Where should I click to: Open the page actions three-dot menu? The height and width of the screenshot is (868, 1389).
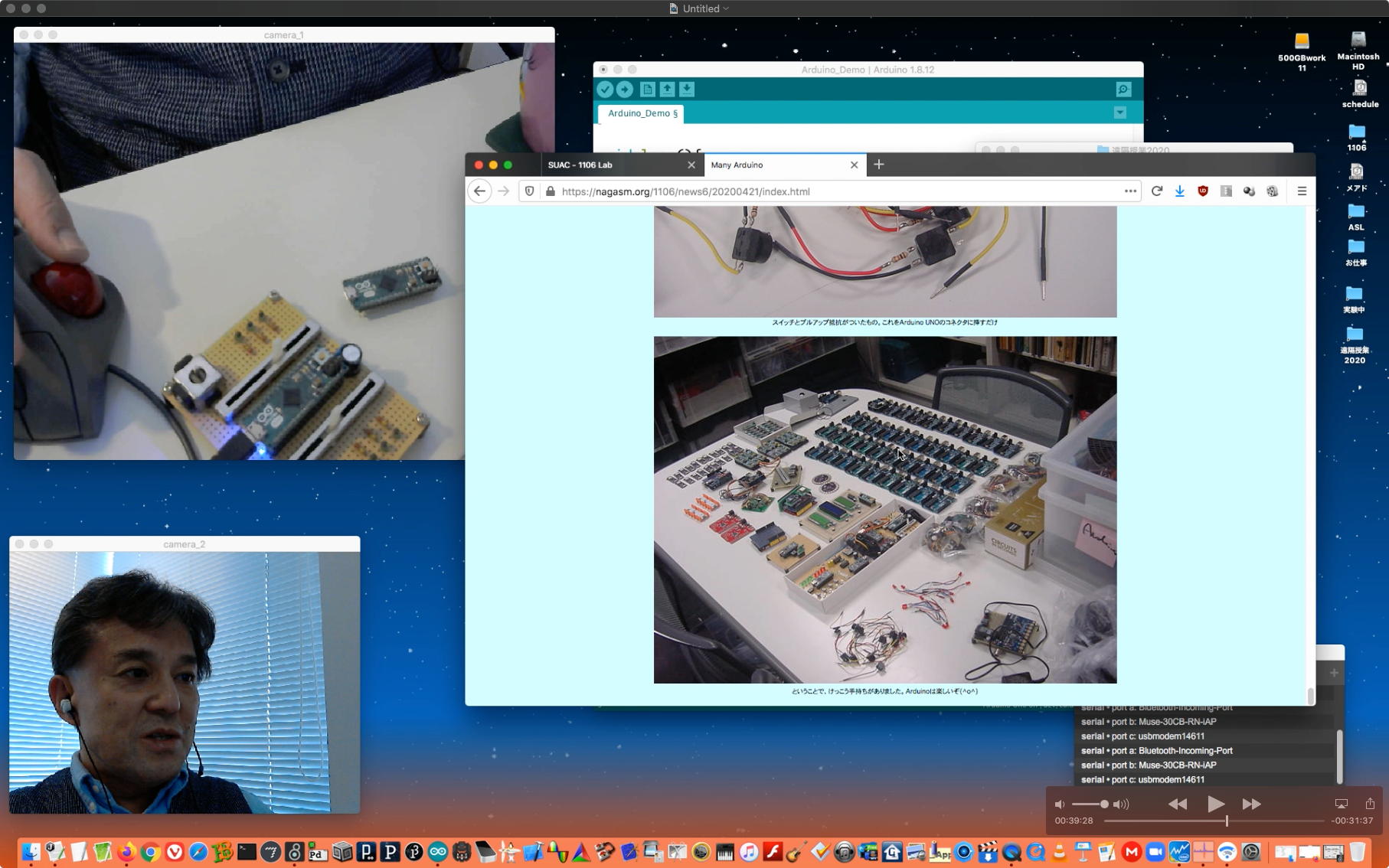coord(1130,191)
